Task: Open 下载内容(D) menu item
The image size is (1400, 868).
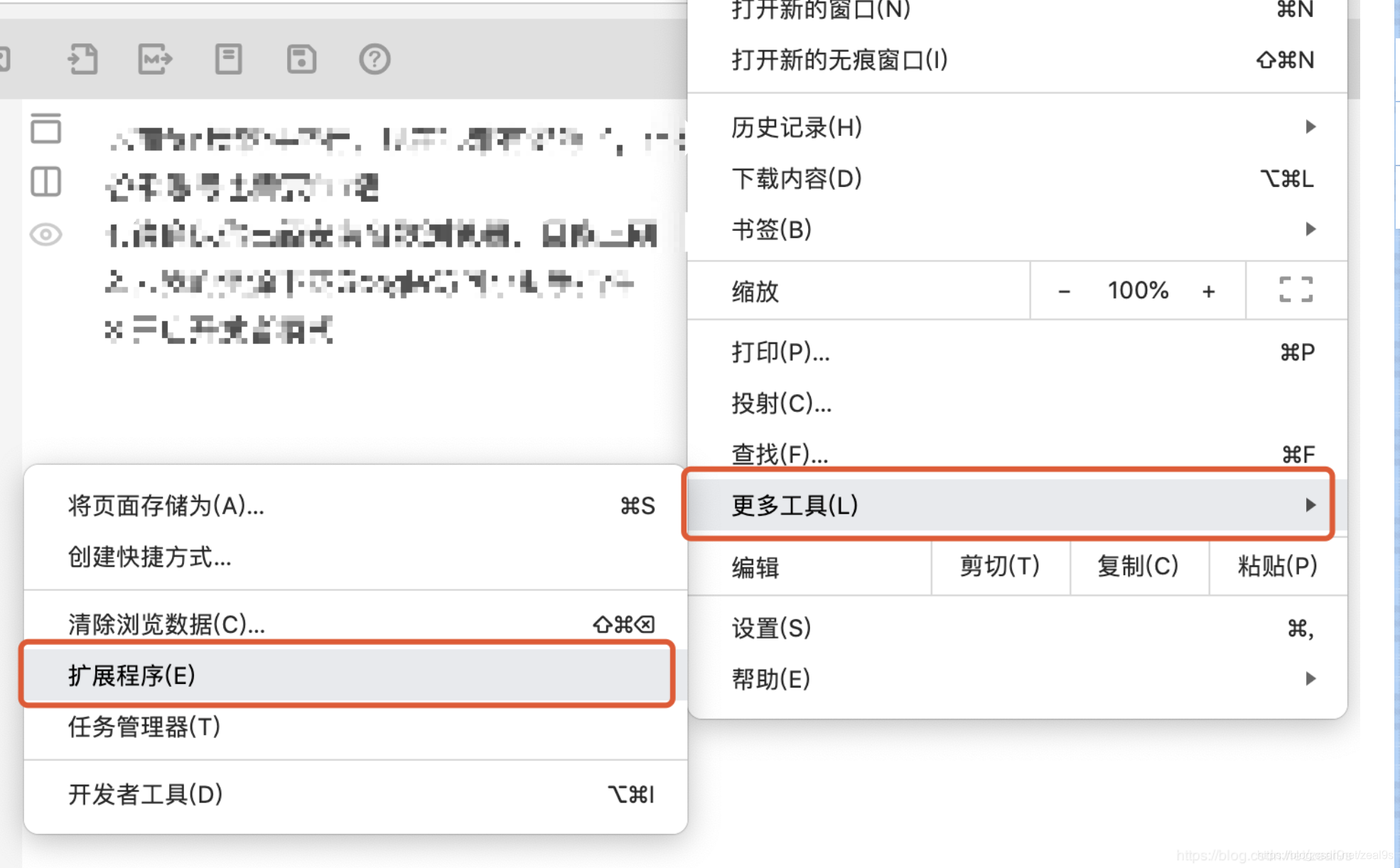Action: [x=1018, y=178]
